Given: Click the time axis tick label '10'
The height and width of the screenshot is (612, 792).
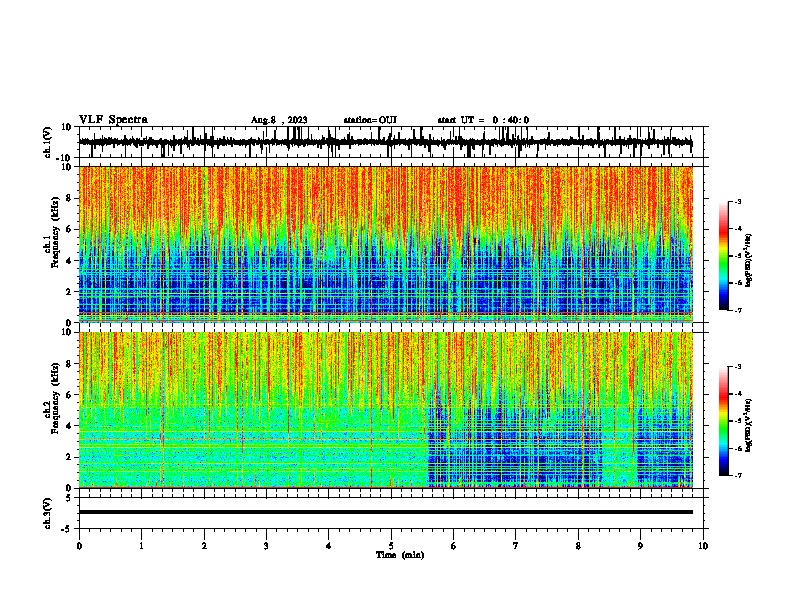Looking at the screenshot, I should [703, 545].
